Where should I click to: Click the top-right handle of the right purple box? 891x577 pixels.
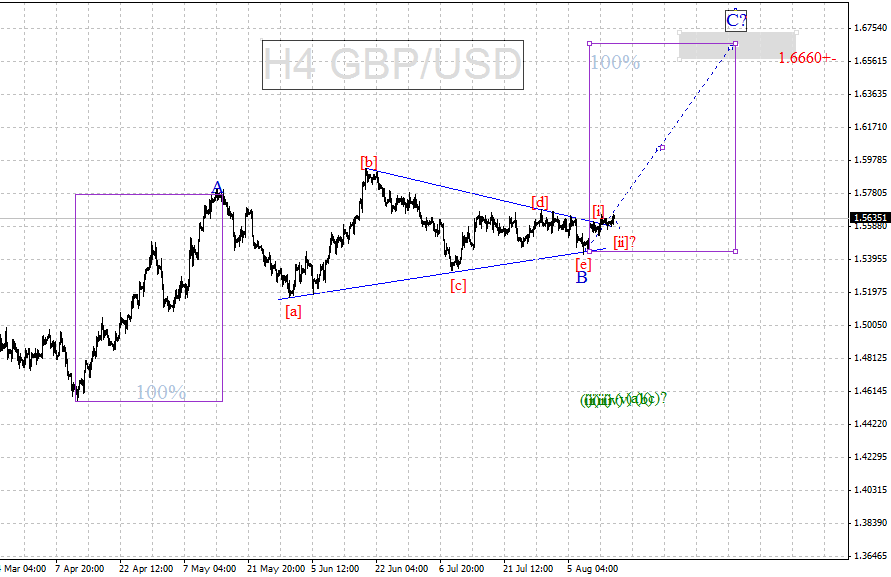coord(736,43)
